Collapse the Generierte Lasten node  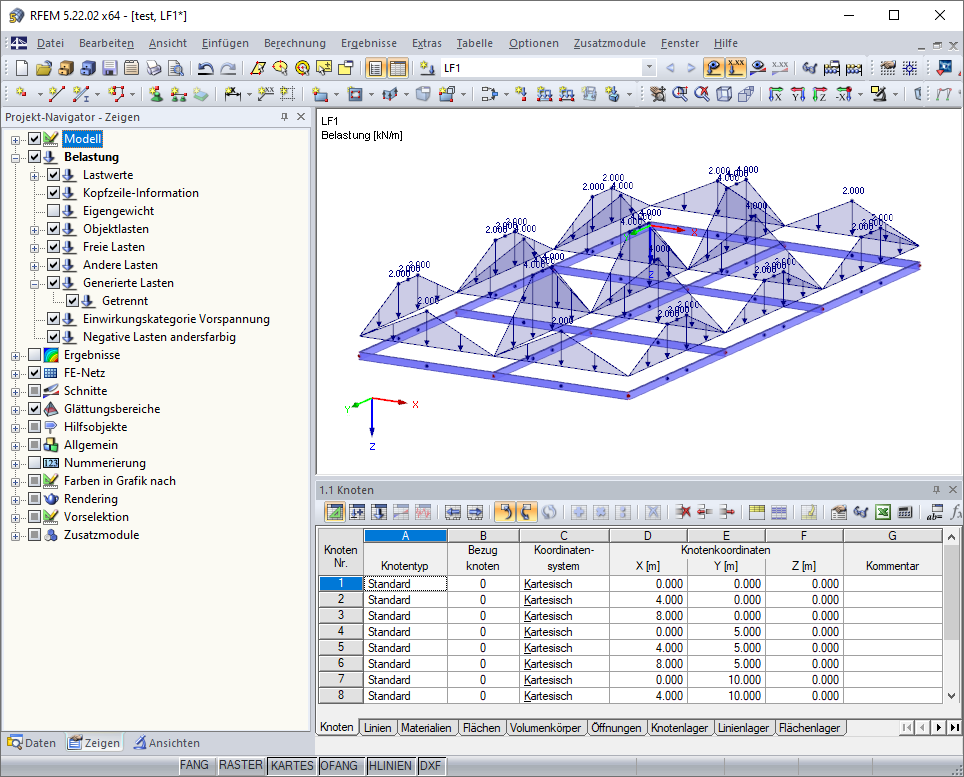pos(34,284)
